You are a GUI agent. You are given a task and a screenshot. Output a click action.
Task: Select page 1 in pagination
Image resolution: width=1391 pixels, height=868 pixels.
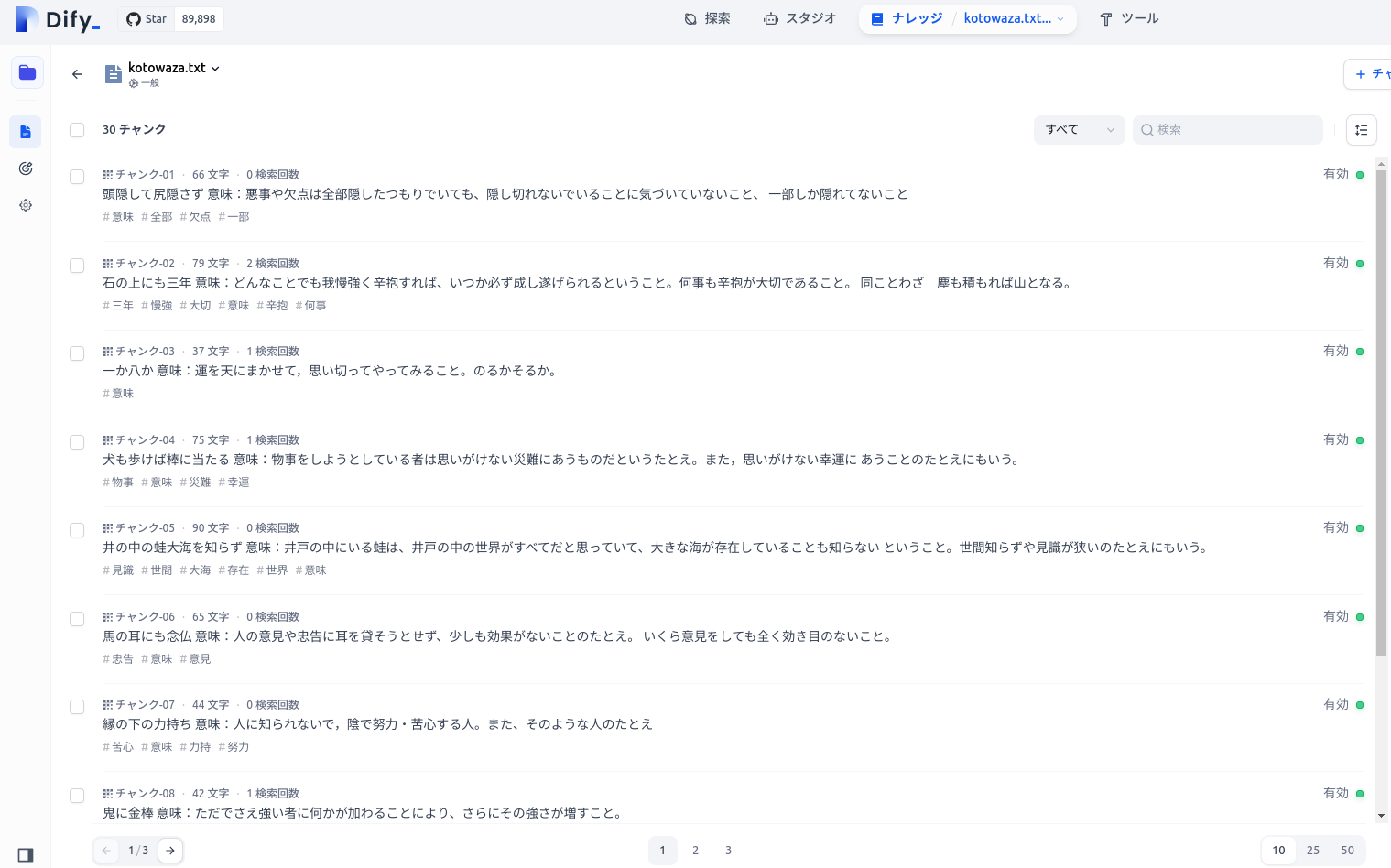click(x=663, y=851)
